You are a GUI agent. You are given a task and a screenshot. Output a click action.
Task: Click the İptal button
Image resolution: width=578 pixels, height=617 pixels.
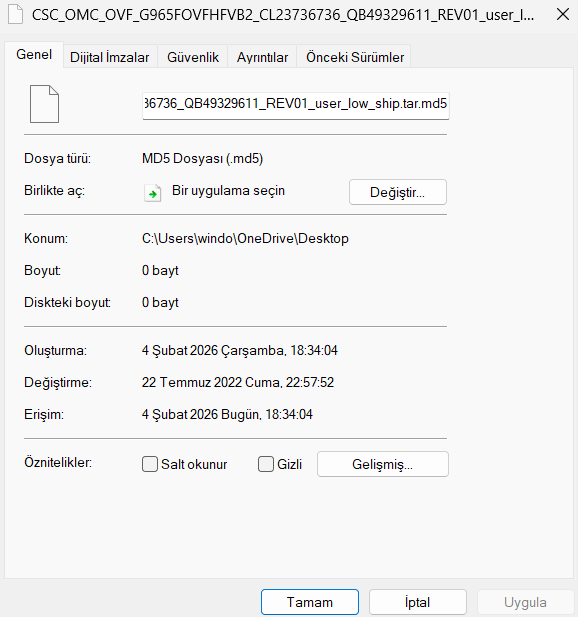point(417,602)
